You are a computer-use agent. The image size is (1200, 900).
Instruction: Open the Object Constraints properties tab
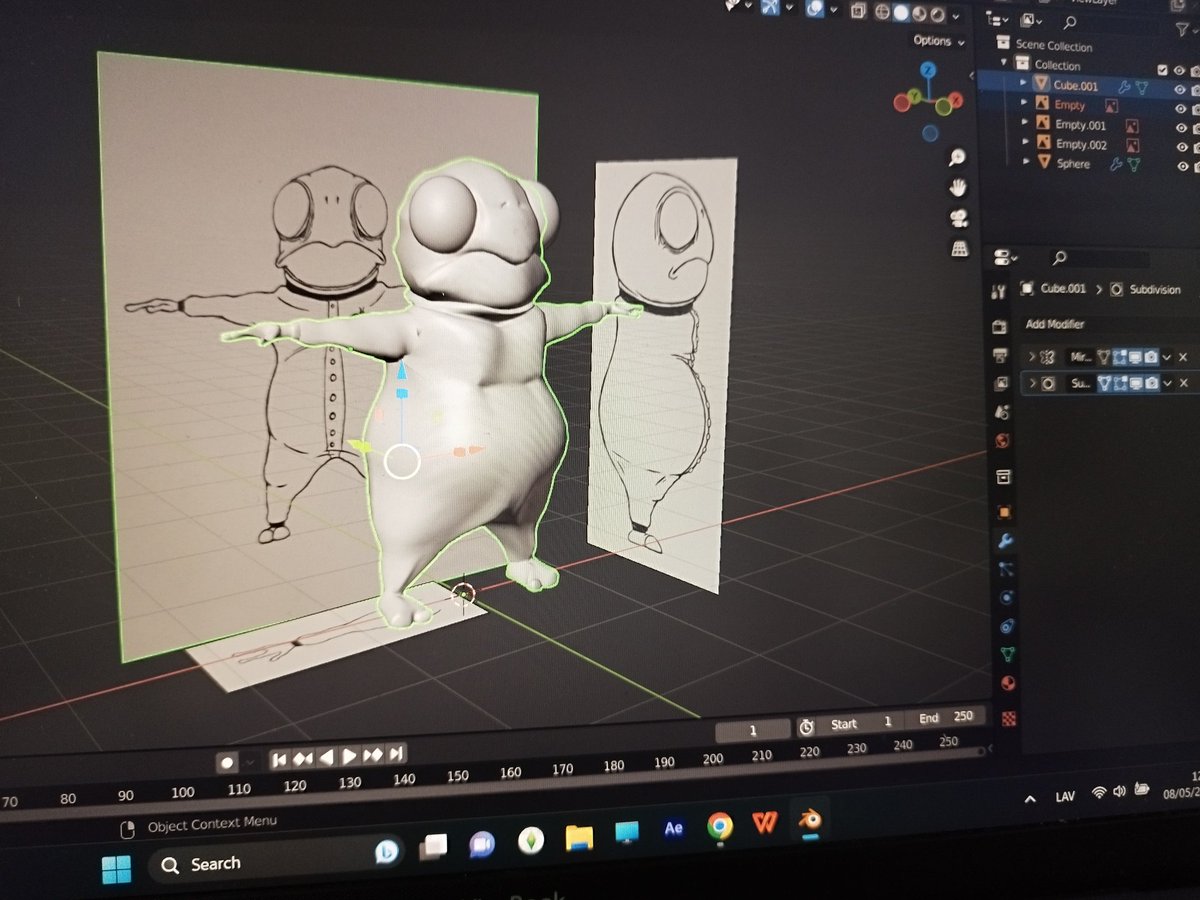(x=1008, y=627)
